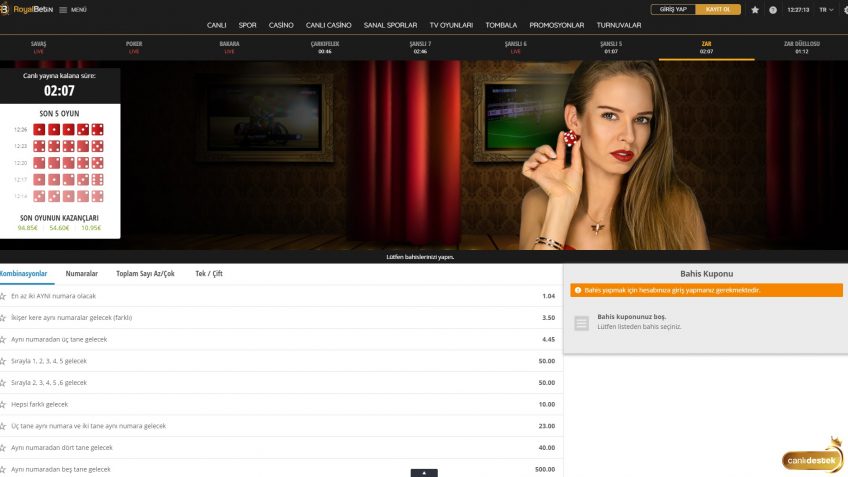Open the CANLI CASİNO menu

328,25
